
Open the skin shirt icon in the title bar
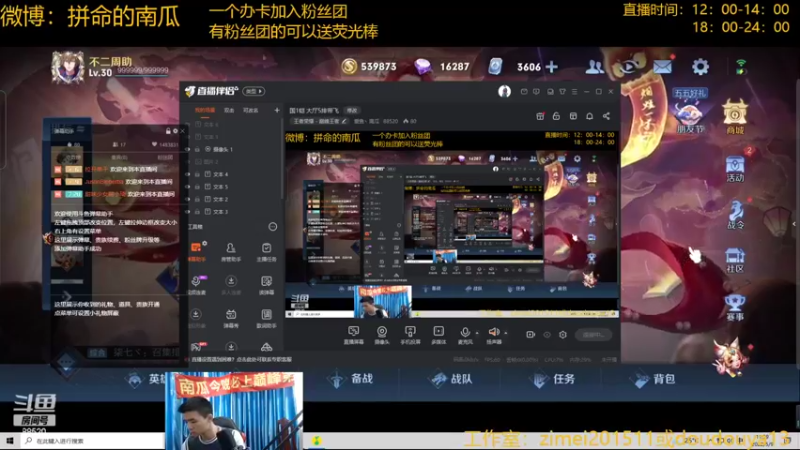pyautogui.click(x=562, y=92)
